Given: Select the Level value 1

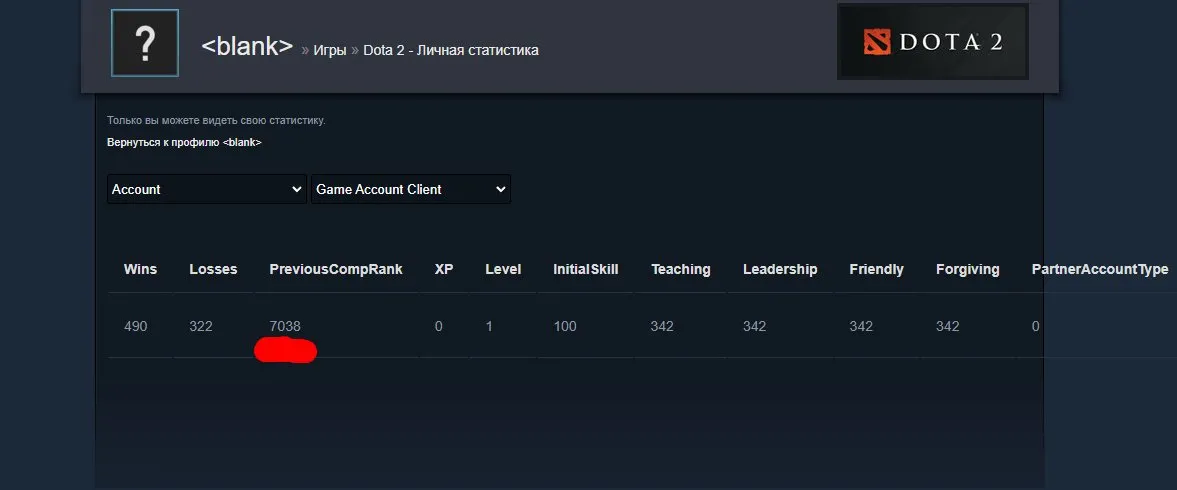Looking at the screenshot, I should (489, 326).
